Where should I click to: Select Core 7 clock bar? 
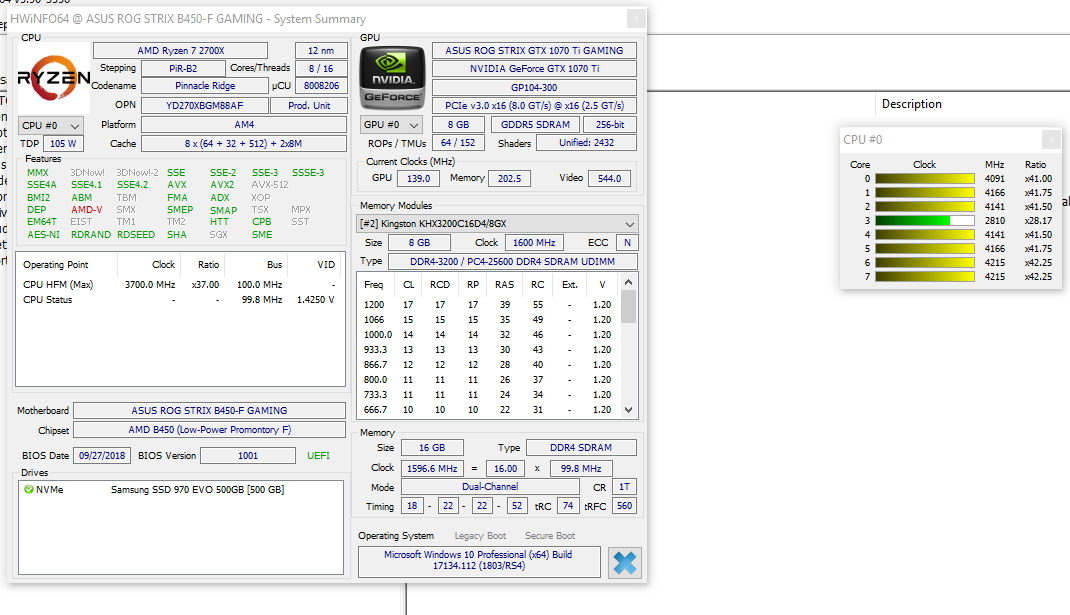click(x=925, y=276)
